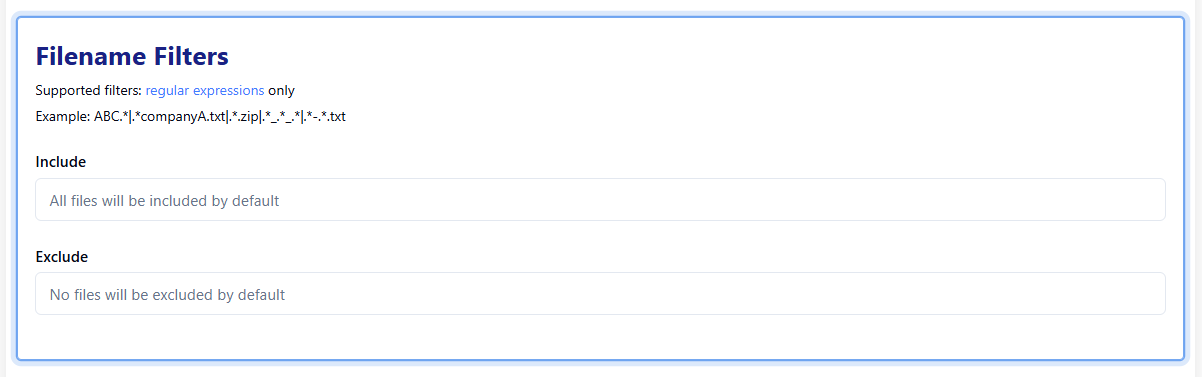Screen dimensions: 1202x377
Task: Click the 'Supported filters:' text
Action: click(88, 90)
